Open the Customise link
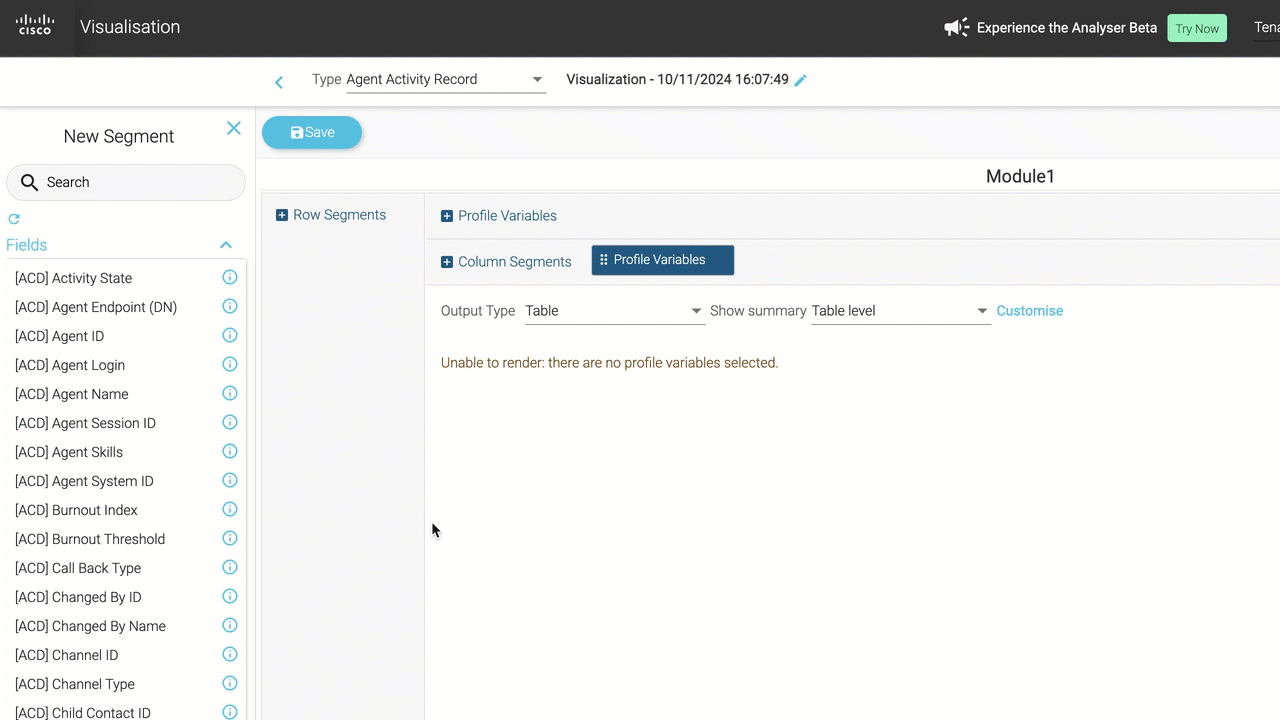This screenshot has width=1280, height=720. point(1029,311)
